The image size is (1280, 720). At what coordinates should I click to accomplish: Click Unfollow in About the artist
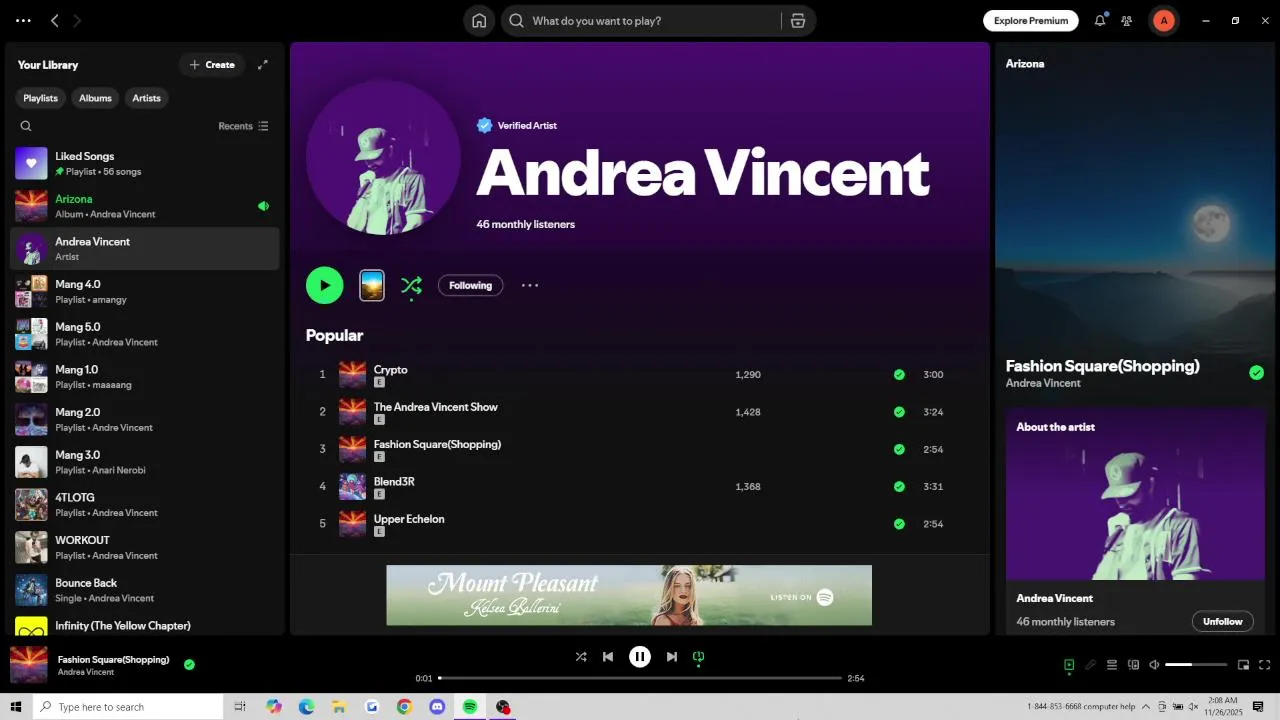coord(1222,621)
